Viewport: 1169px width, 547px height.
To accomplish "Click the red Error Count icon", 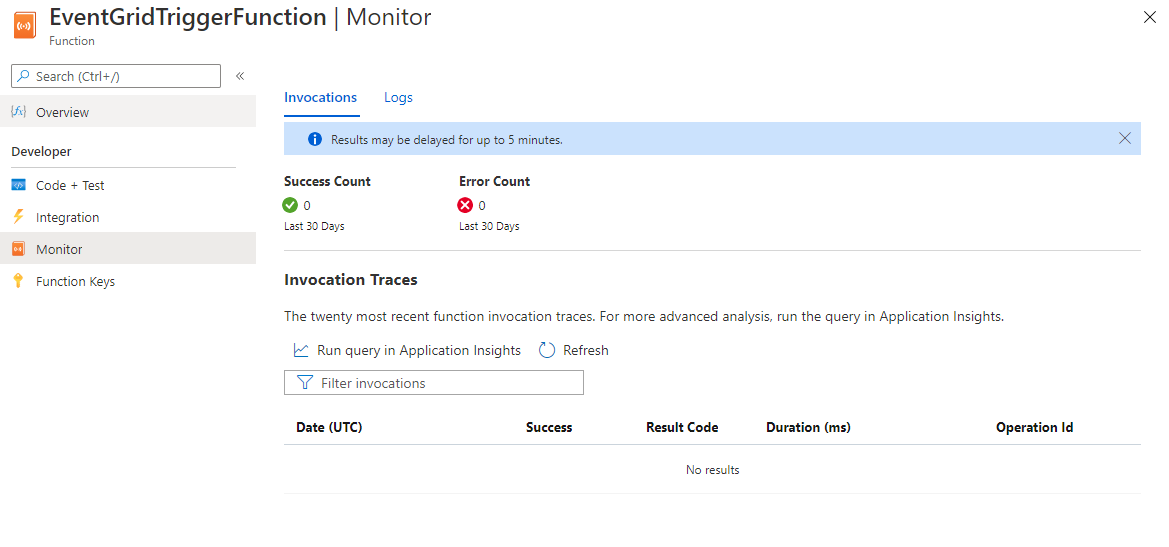I will 465,205.
